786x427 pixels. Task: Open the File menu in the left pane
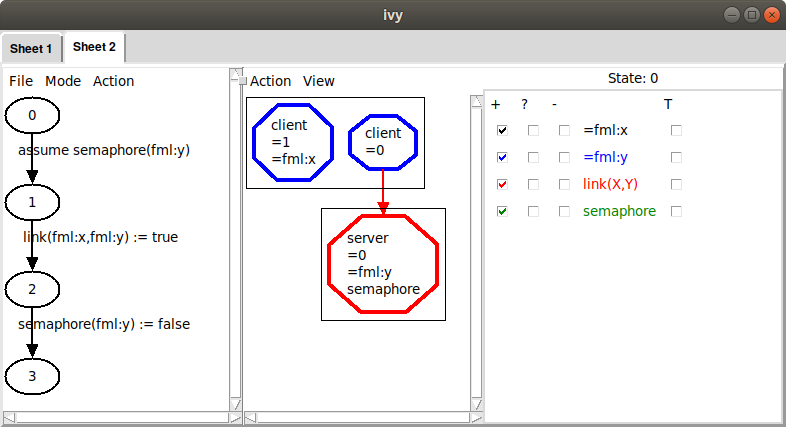click(21, 81)
